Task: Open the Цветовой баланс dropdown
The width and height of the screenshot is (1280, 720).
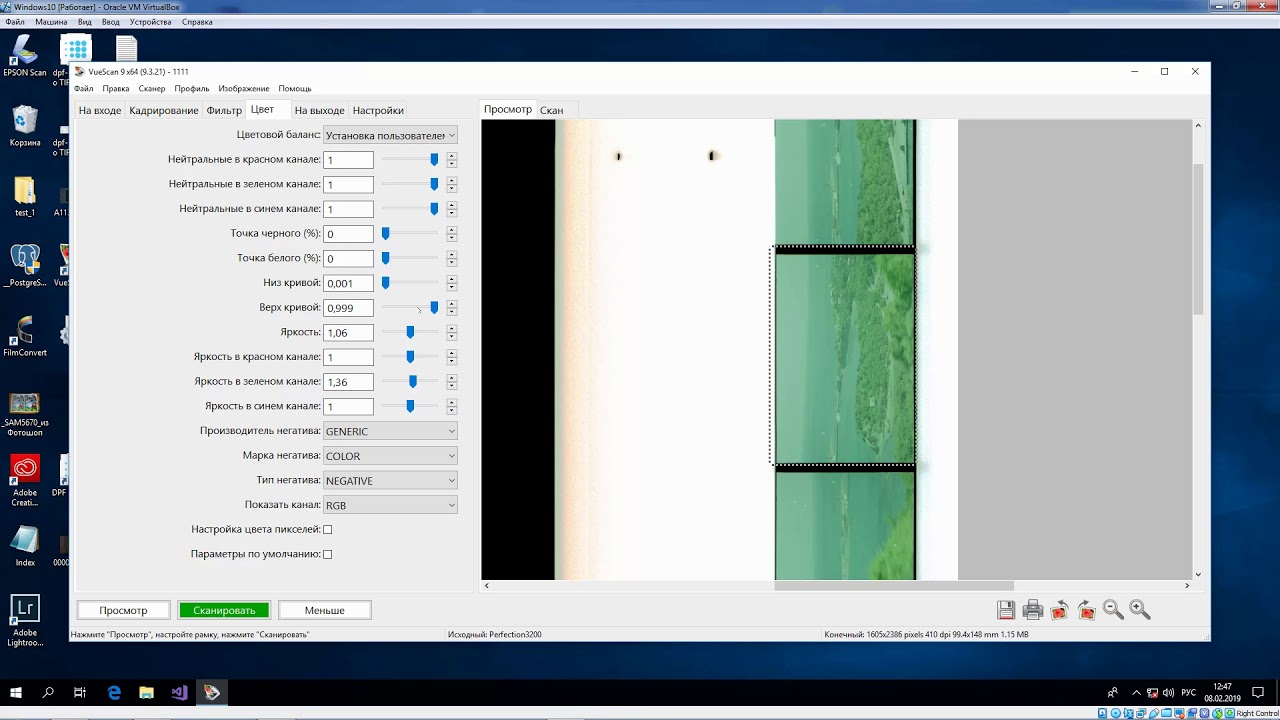Action: (390, 135)
